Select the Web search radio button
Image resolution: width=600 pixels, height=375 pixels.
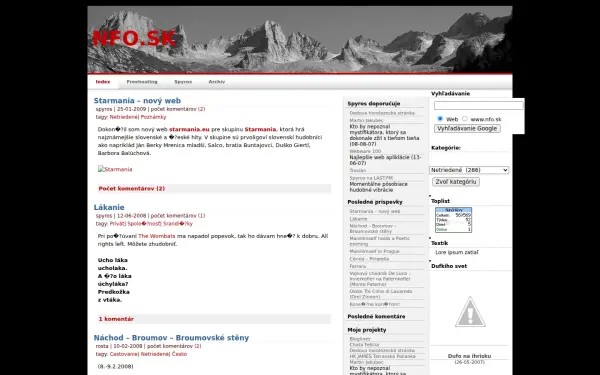click(x=440, y=119)
